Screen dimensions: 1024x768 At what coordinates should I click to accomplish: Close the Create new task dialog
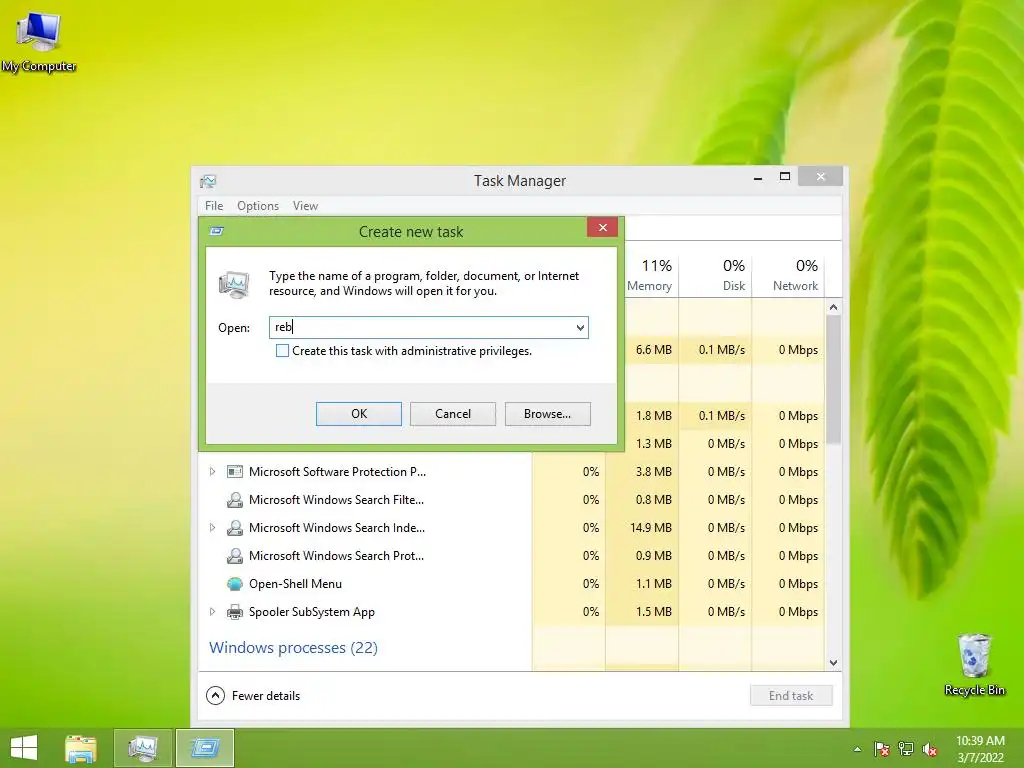click(602, 227)
